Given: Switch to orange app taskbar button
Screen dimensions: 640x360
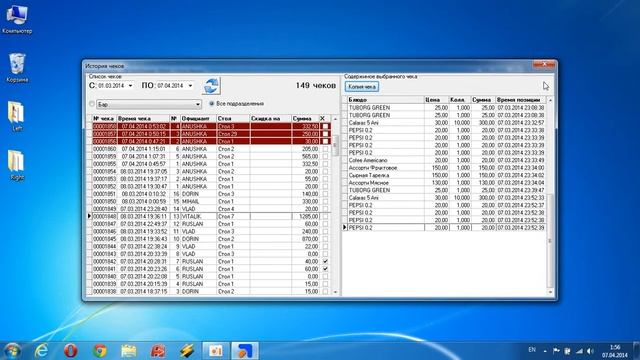Looking at the screenshot, I should click(216, 350).
